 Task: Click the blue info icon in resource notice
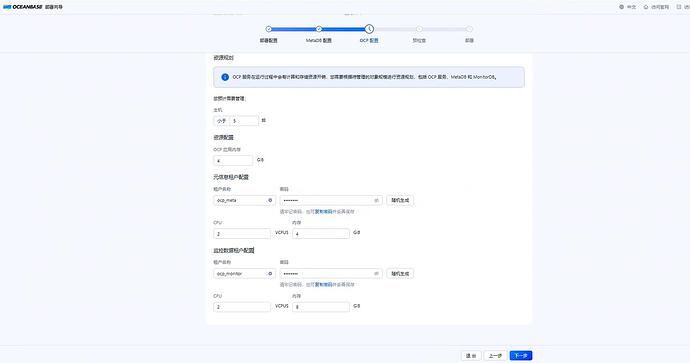click(225, 77)
